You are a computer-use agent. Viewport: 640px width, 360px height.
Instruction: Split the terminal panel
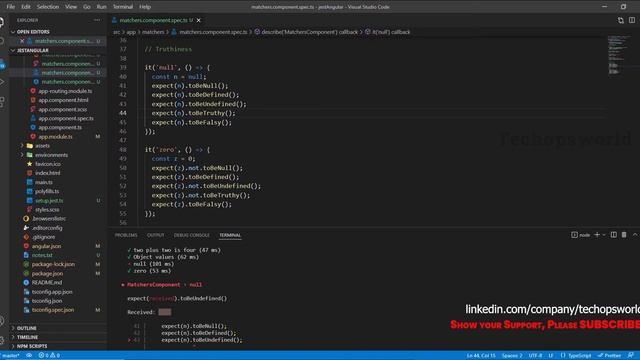point(613,235)
